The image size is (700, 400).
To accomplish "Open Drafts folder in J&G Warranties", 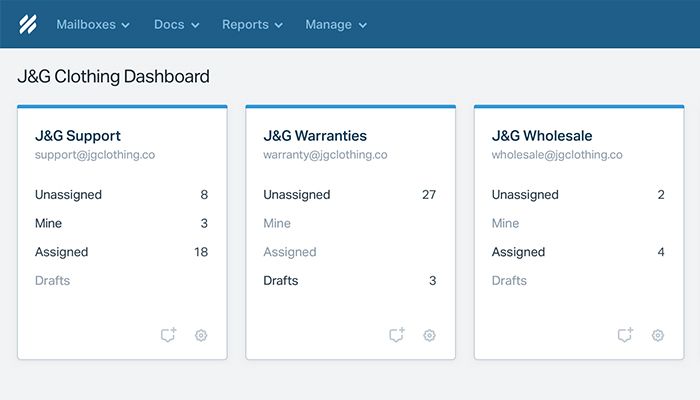I will (281, 281).
